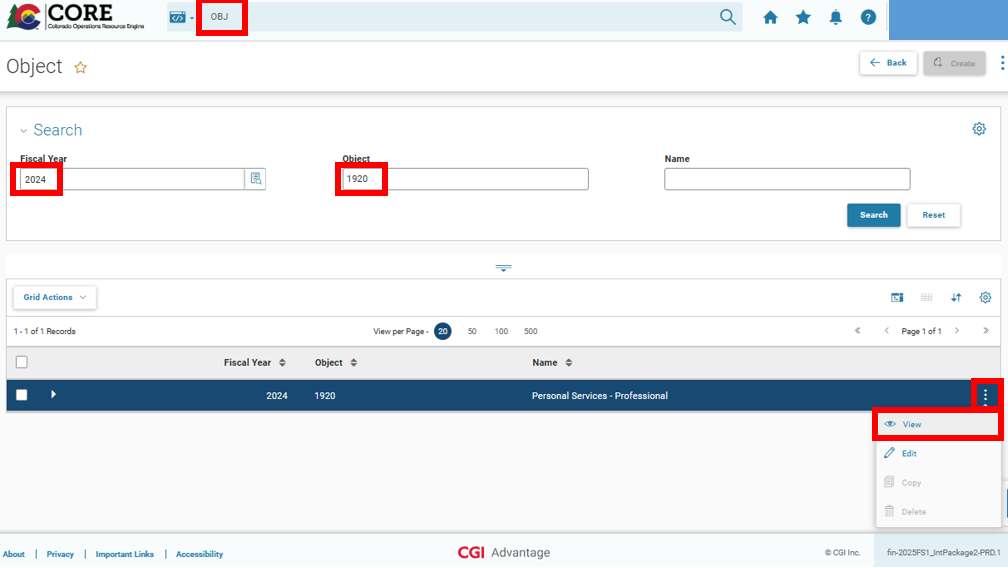Set view per page to 100
Image resolution: width=1008 pixels, height=568 pixels.
point(501,332)
